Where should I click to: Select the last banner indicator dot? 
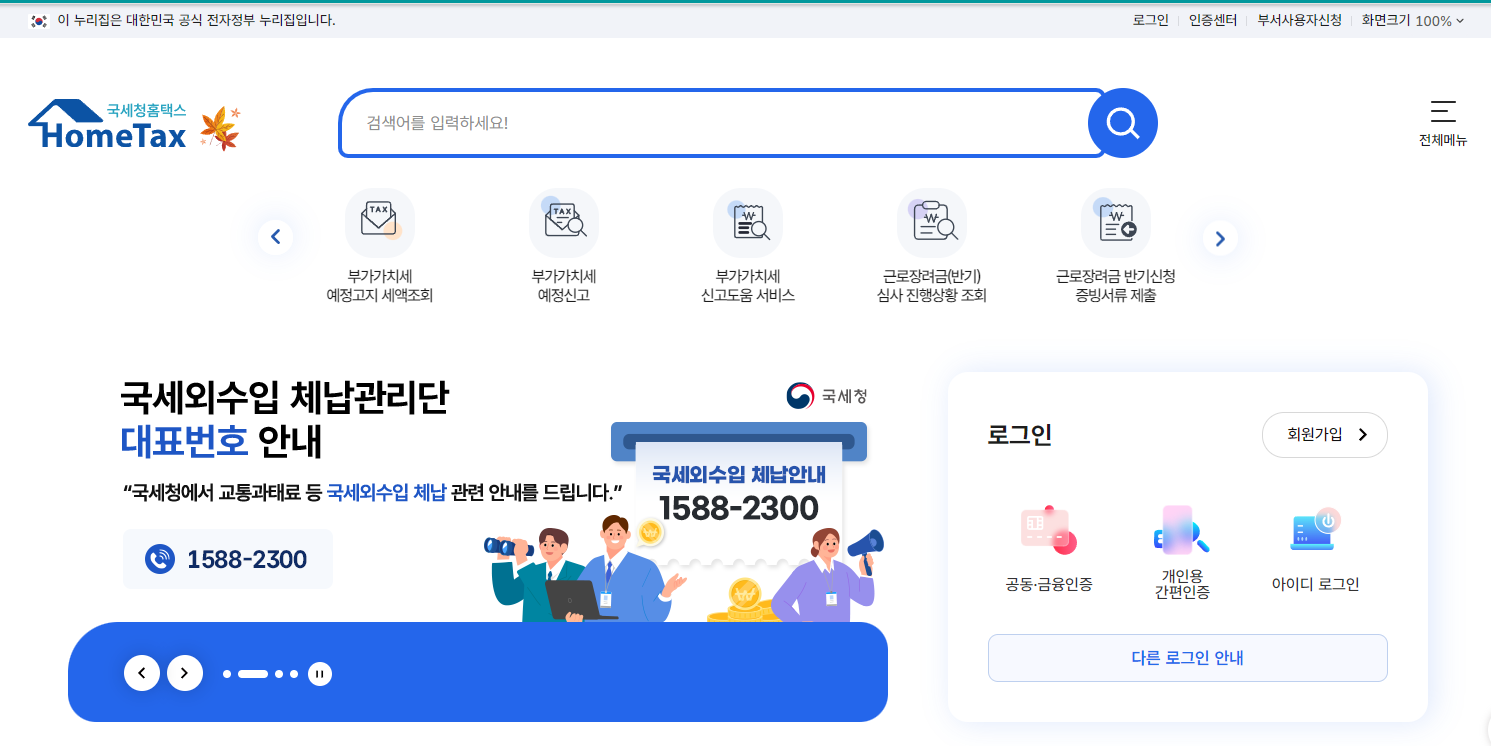294,674
